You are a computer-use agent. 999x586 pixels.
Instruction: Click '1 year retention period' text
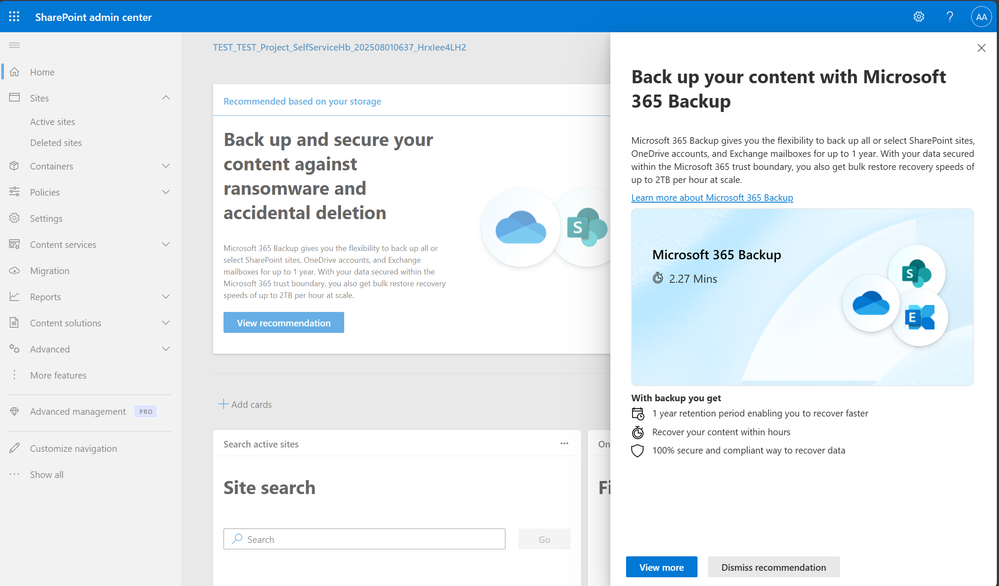760,413
